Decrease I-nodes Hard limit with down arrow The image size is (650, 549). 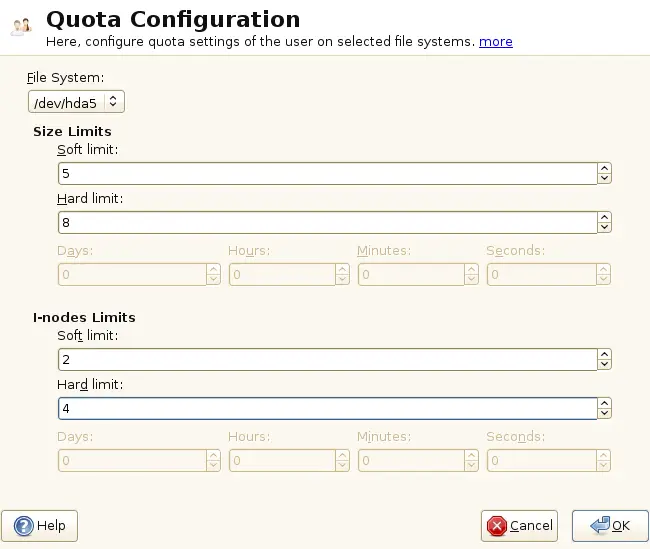click(604, 413)
